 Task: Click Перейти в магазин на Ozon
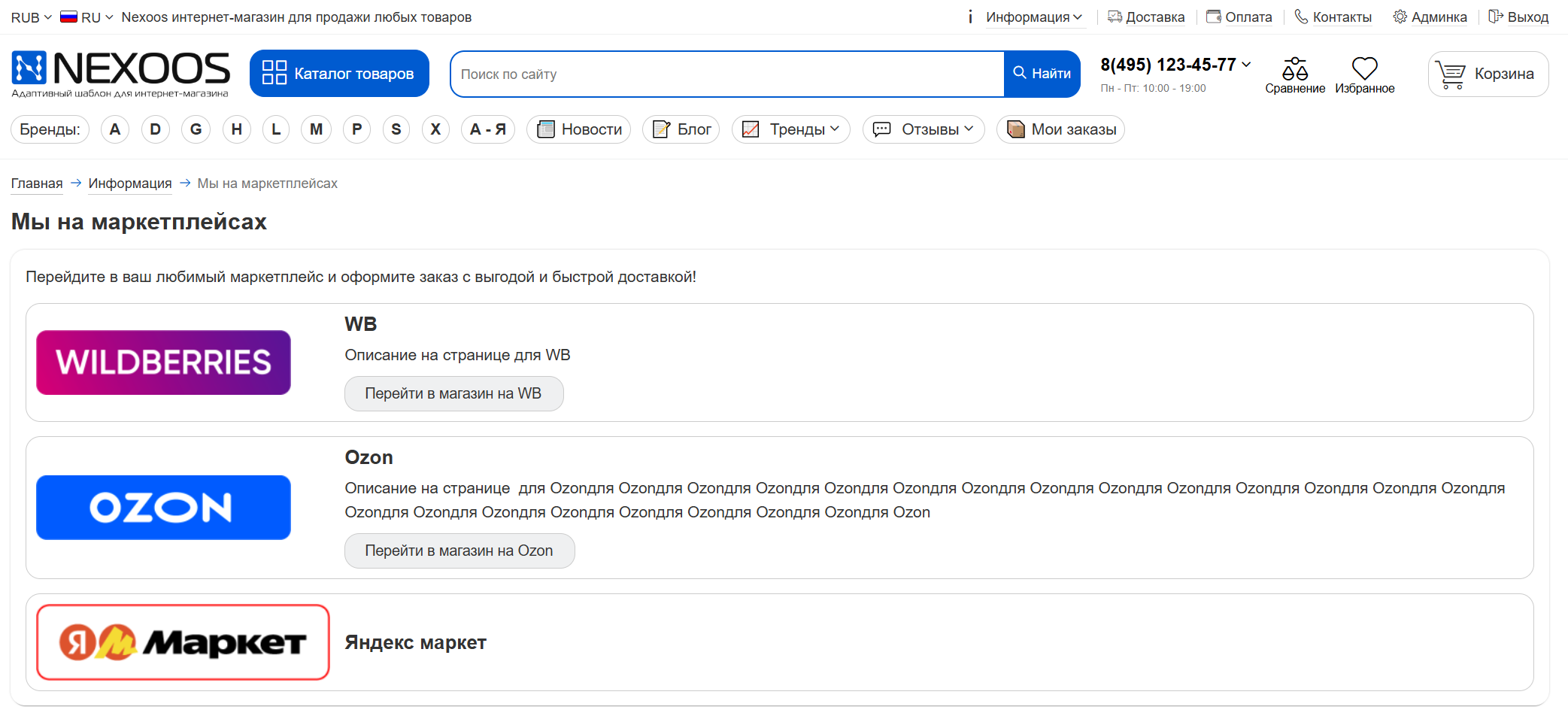pos(459,551)
